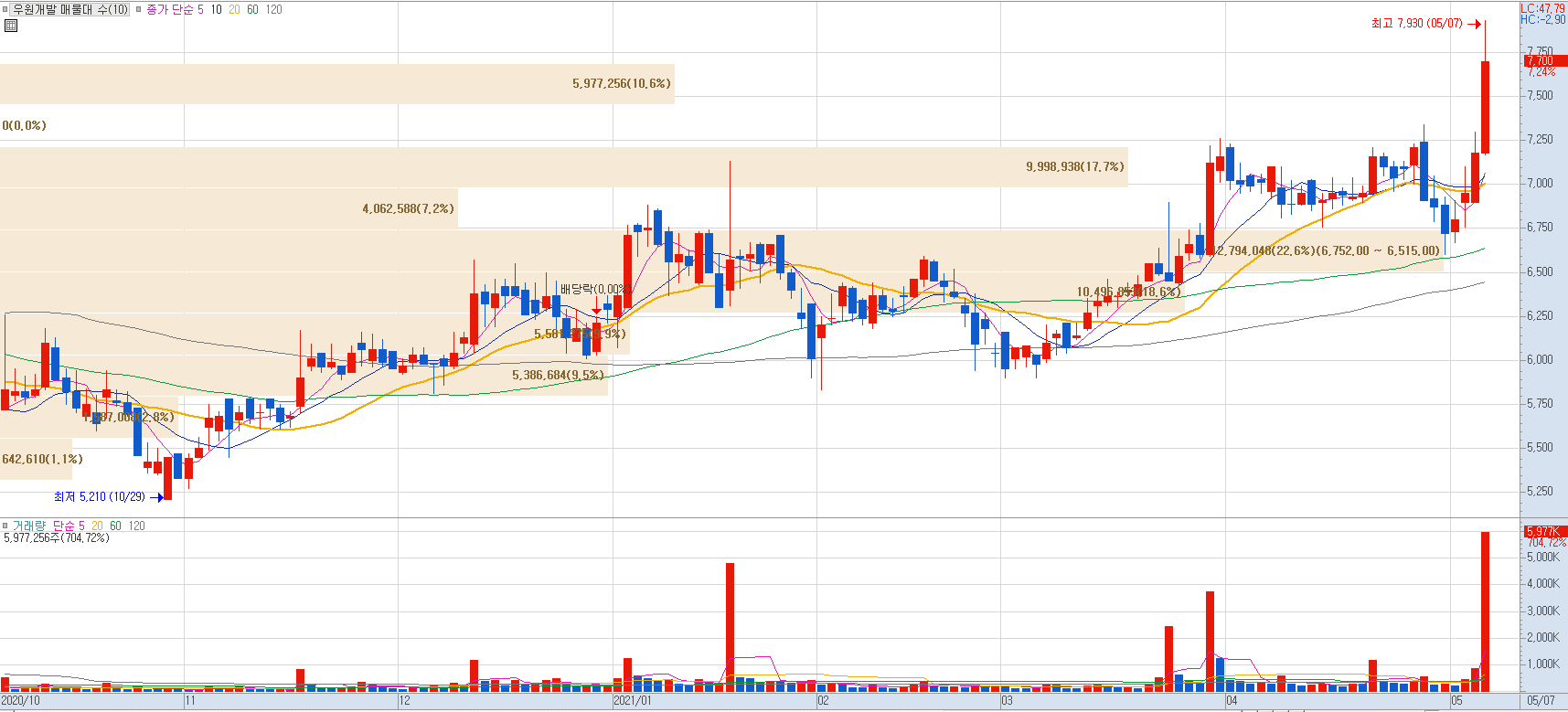Select the 5-day price moving average value
This screenshot has width=1568, height=712.
[x=200, y=9]
